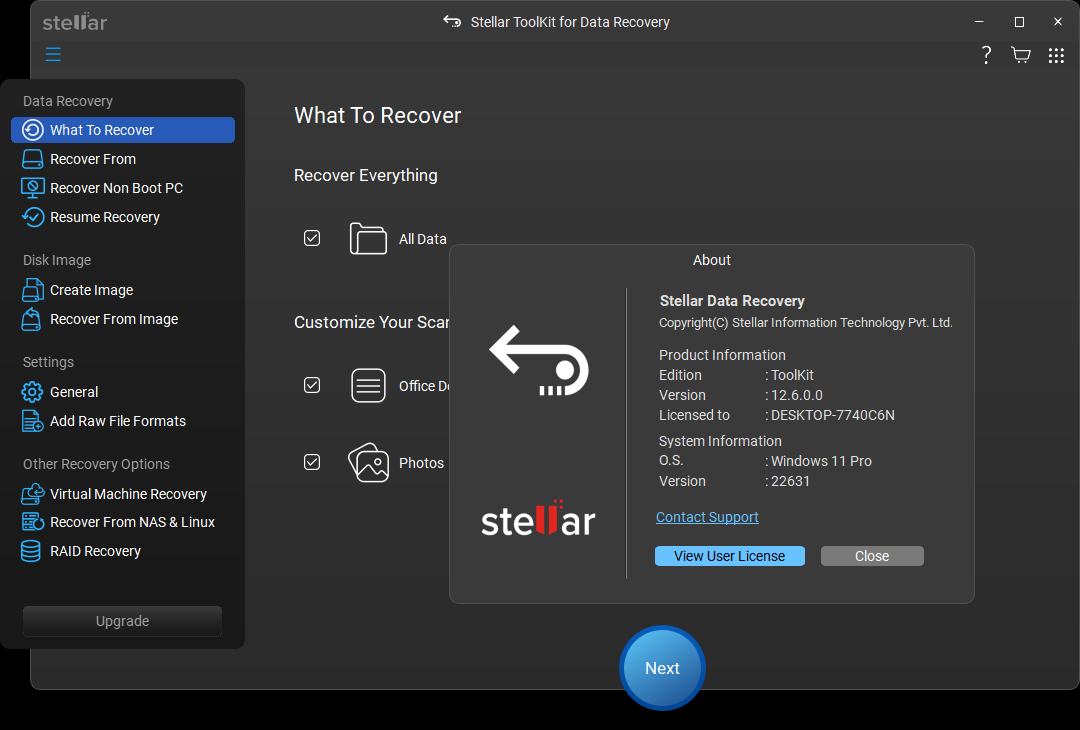Open General settings entry

74,392
